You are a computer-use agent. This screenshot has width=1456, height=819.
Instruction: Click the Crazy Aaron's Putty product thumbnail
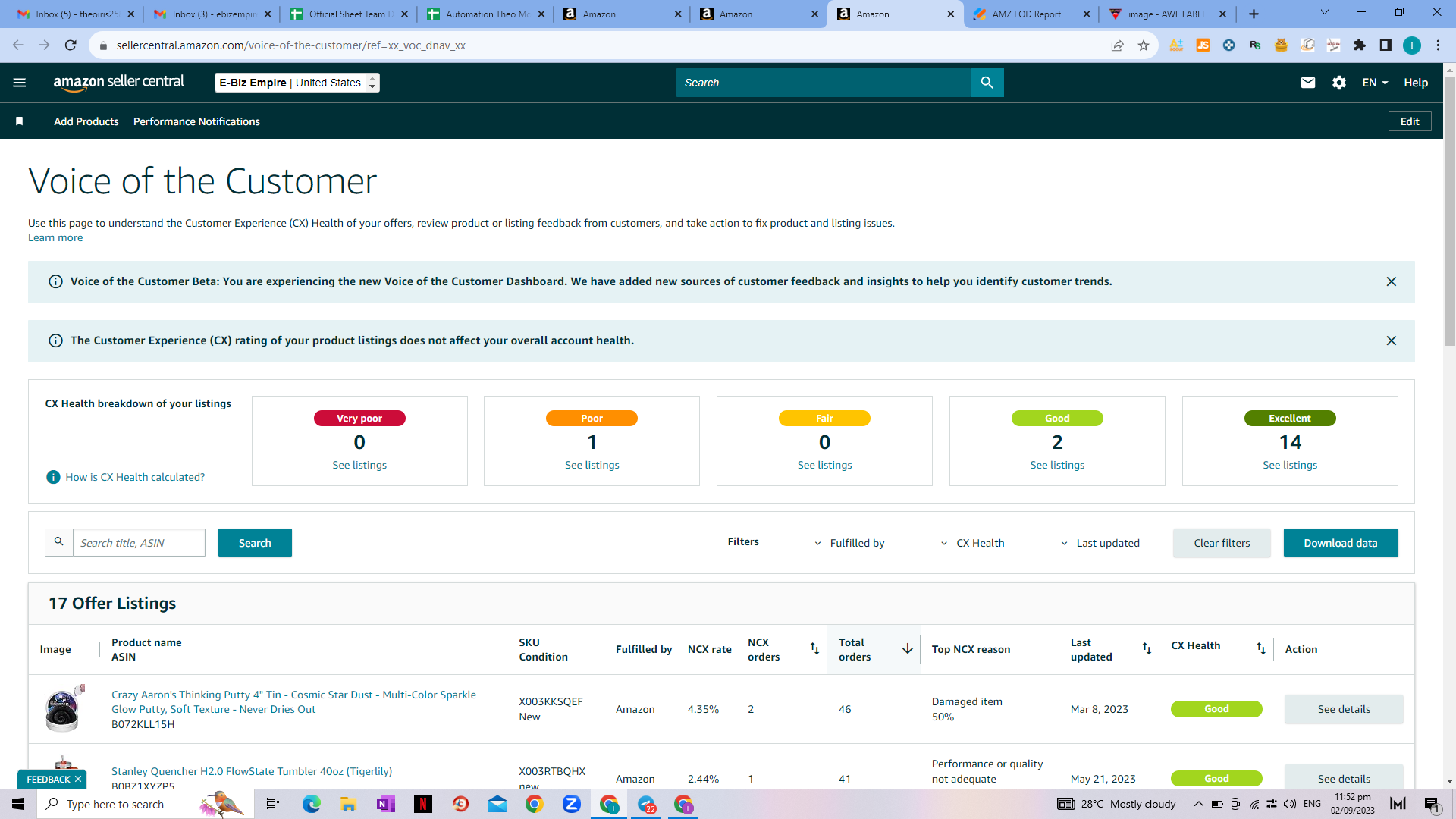point(64,708)
